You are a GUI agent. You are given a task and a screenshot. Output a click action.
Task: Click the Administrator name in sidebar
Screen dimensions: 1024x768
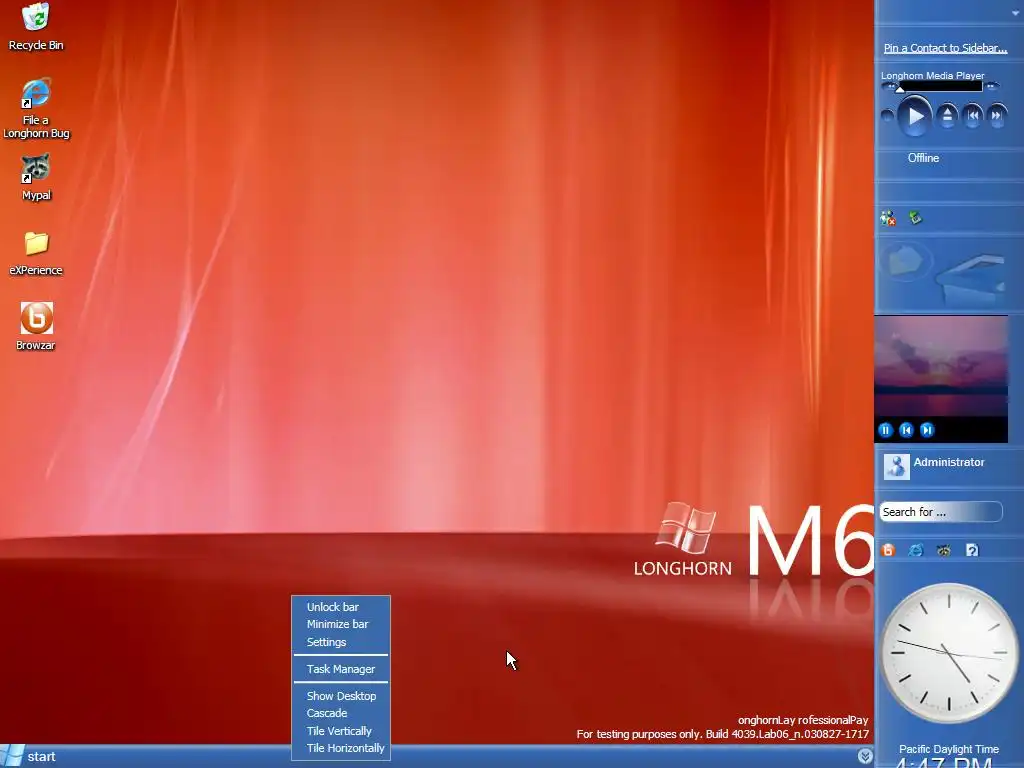[x=948, y=462]
